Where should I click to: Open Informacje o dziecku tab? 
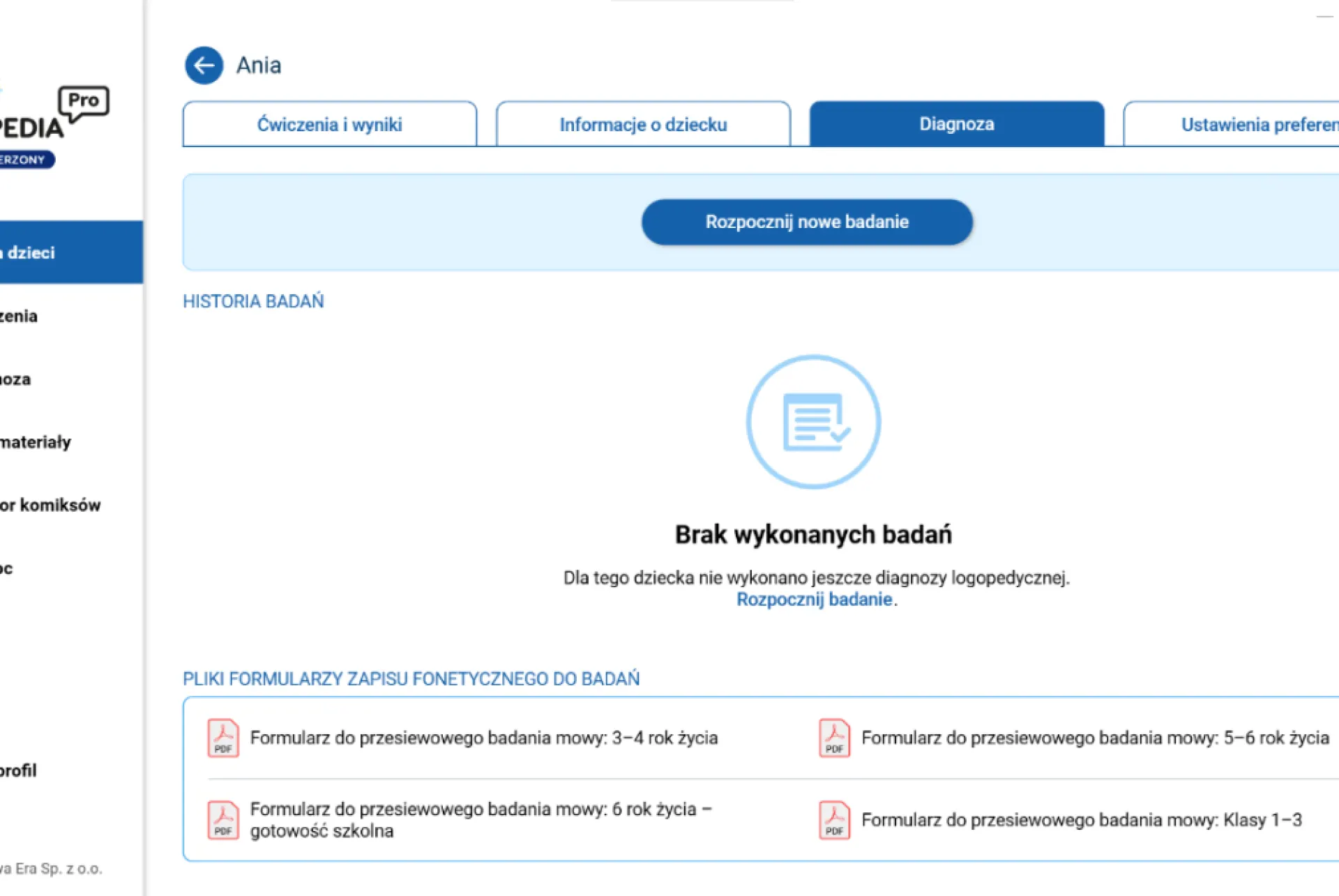click(643, 124)
